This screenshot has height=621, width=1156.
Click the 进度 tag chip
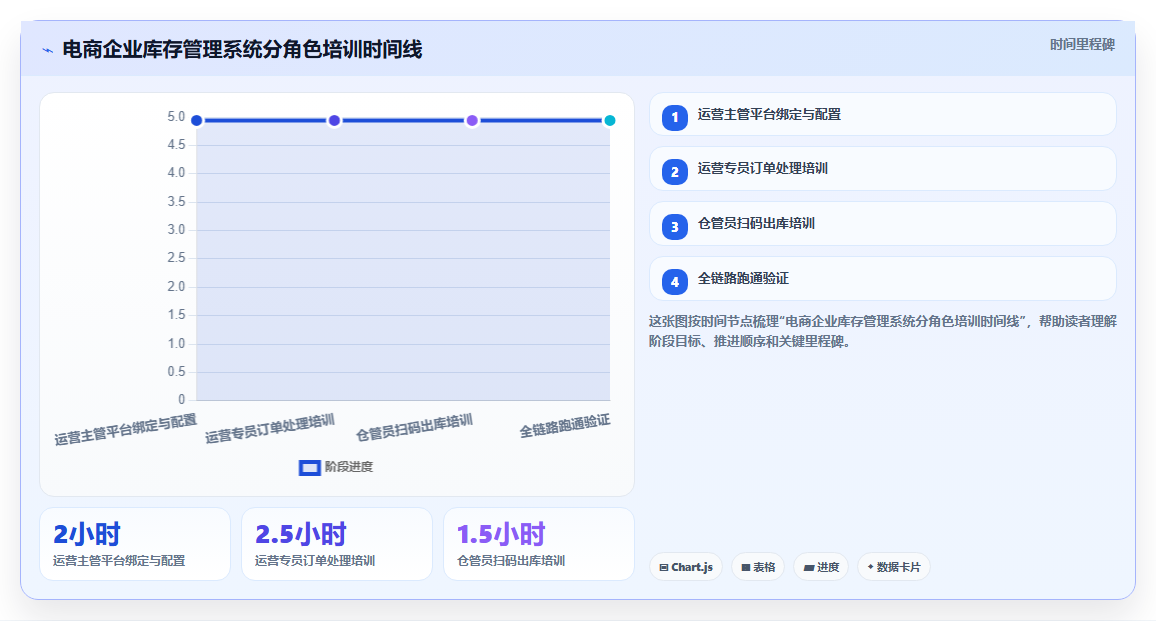pos(821,567)
